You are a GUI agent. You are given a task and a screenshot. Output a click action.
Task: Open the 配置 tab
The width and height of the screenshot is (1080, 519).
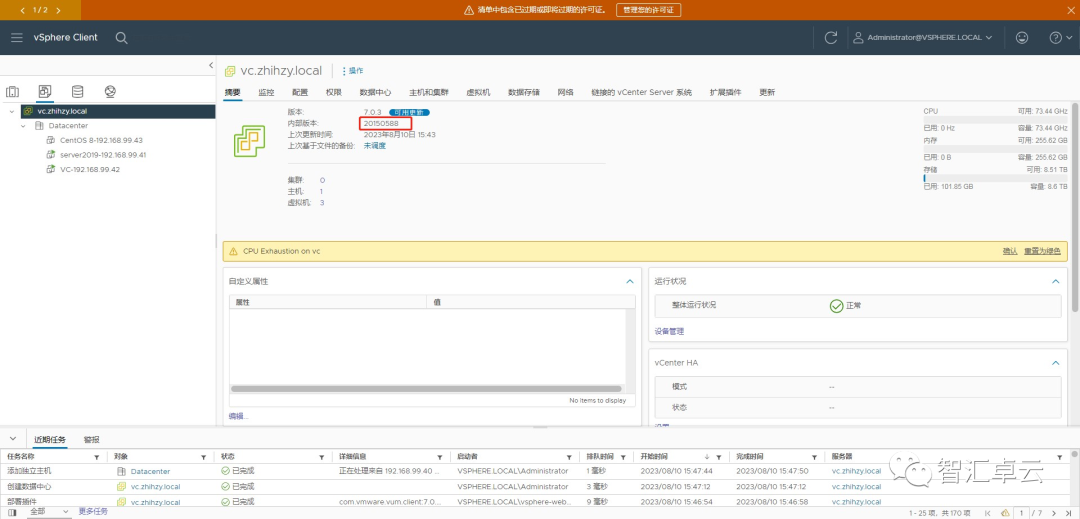300,92
